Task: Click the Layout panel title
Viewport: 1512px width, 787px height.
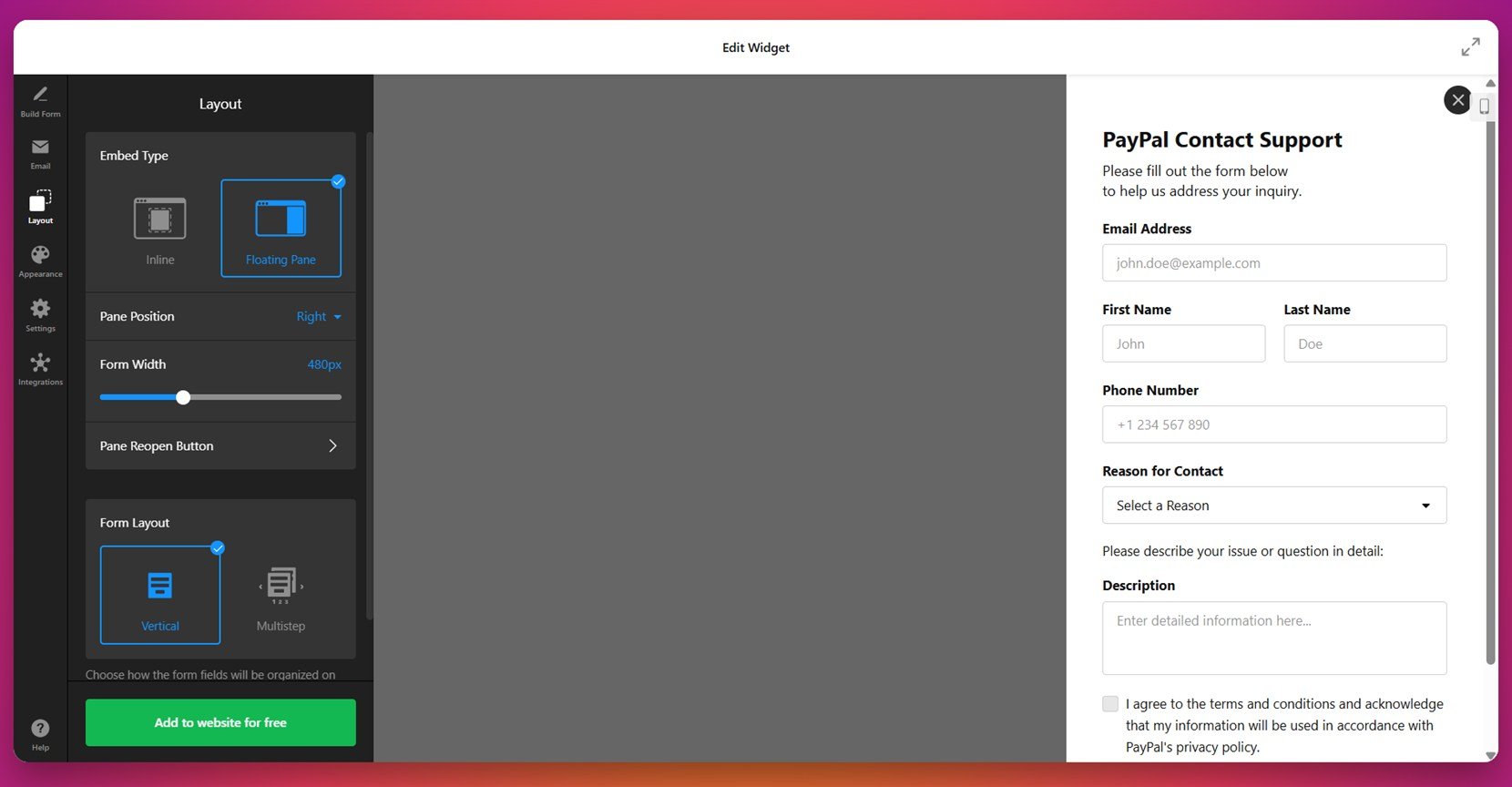Action: click(x=220, y=104)
